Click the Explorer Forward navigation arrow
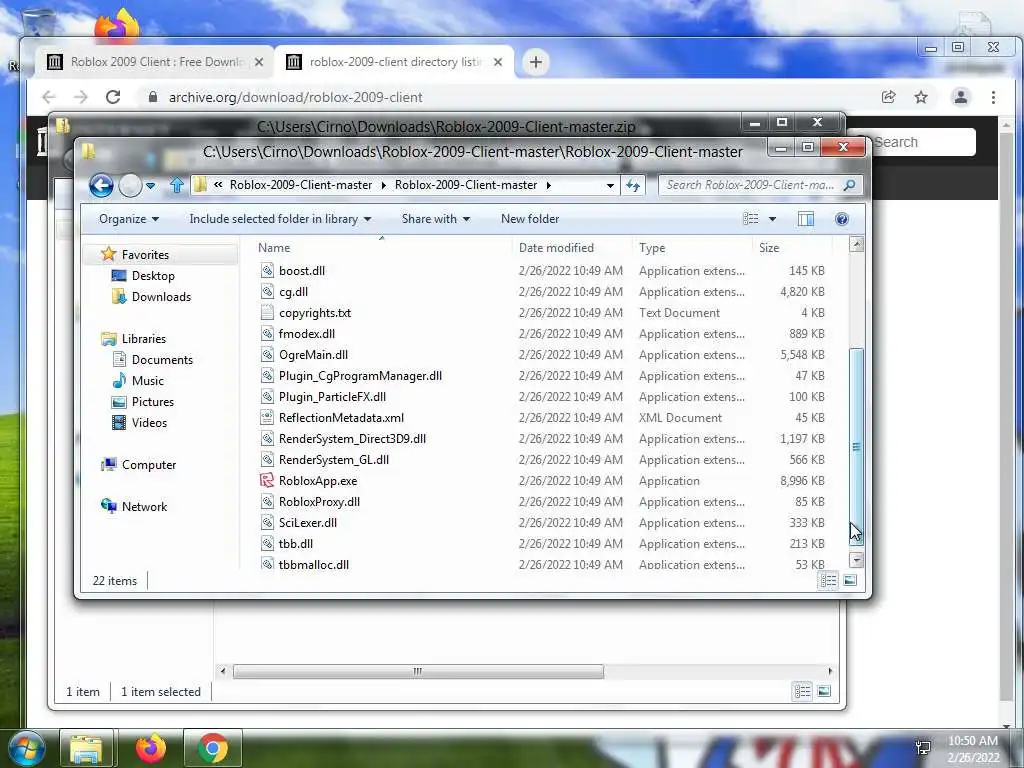 pyautogui.click(x=130, y=185)
